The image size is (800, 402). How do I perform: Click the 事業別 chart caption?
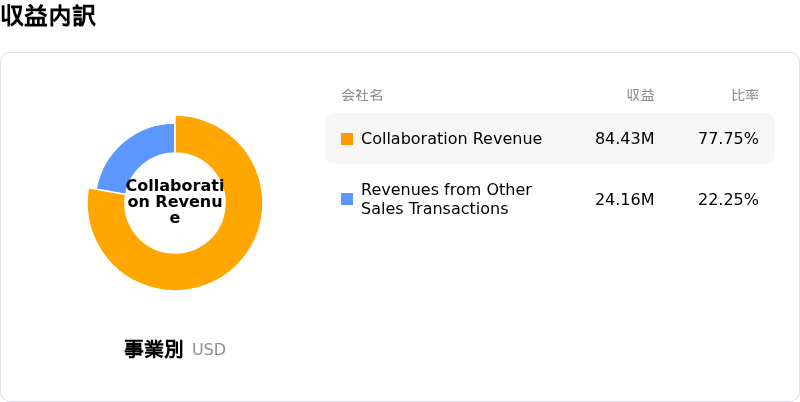click(154, 349)
